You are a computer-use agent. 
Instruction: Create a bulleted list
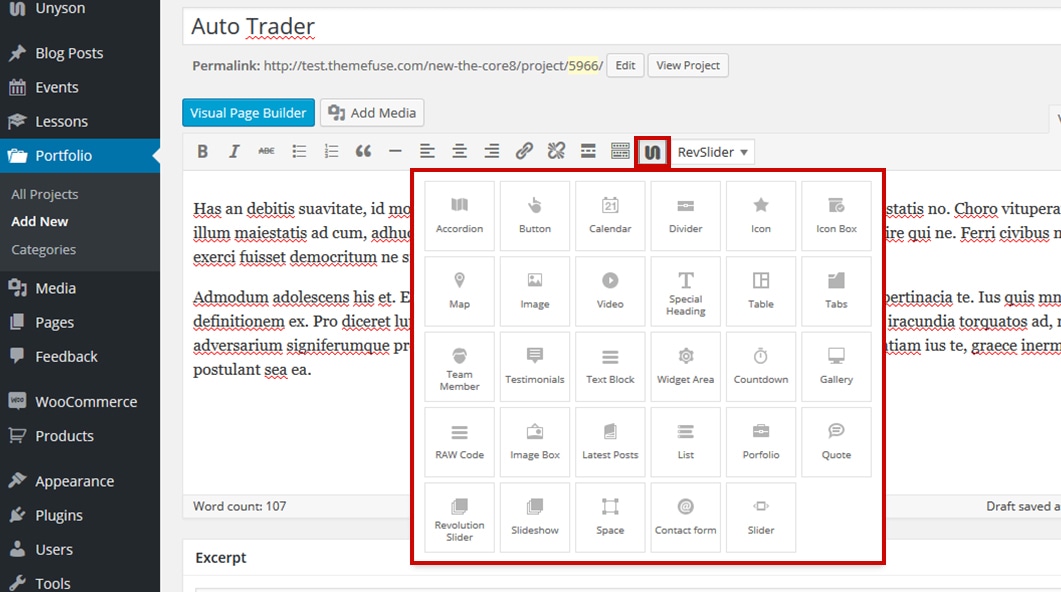coord(299,152)
